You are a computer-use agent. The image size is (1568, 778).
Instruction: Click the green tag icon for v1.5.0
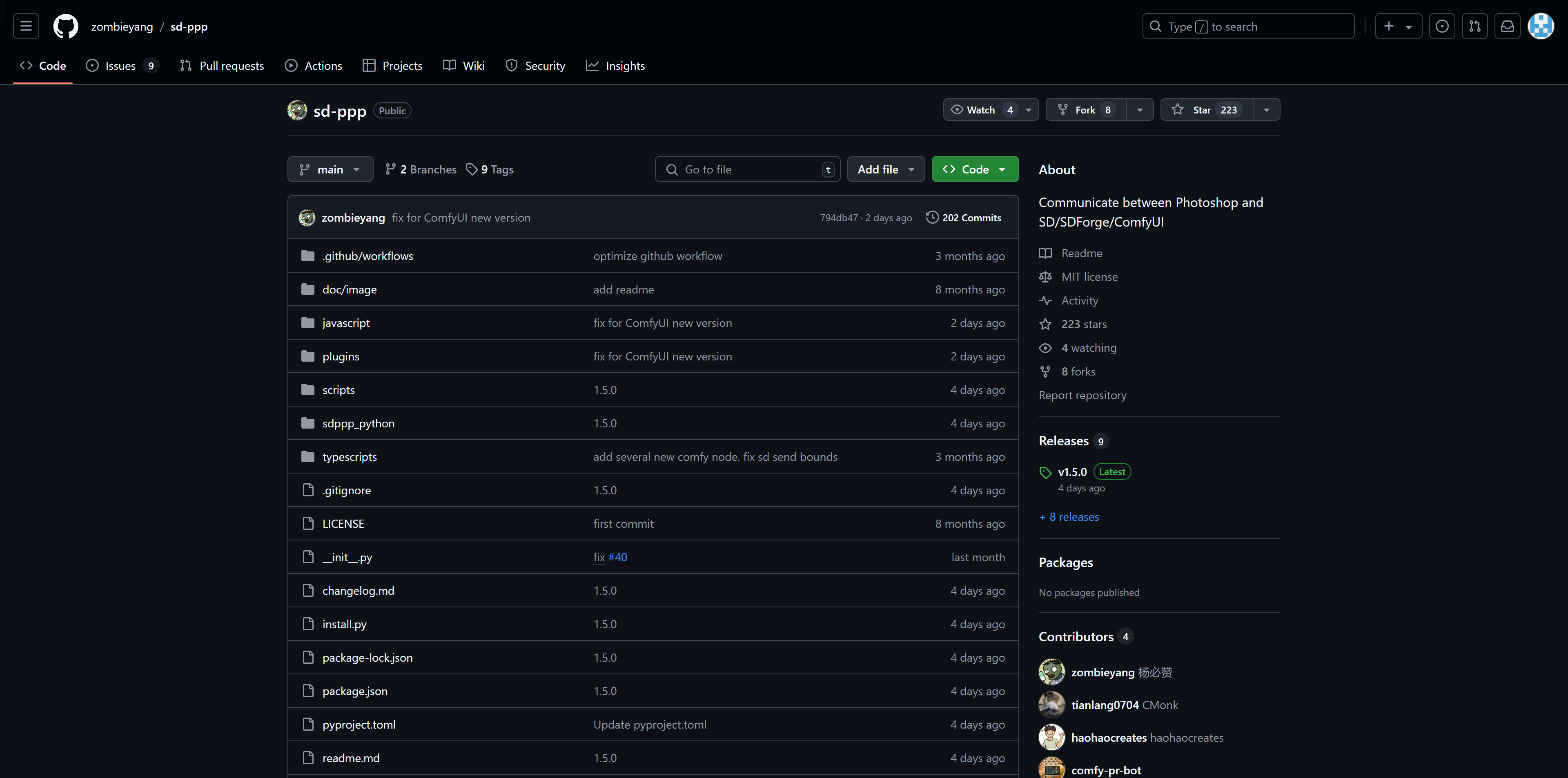coord(1046,473)
